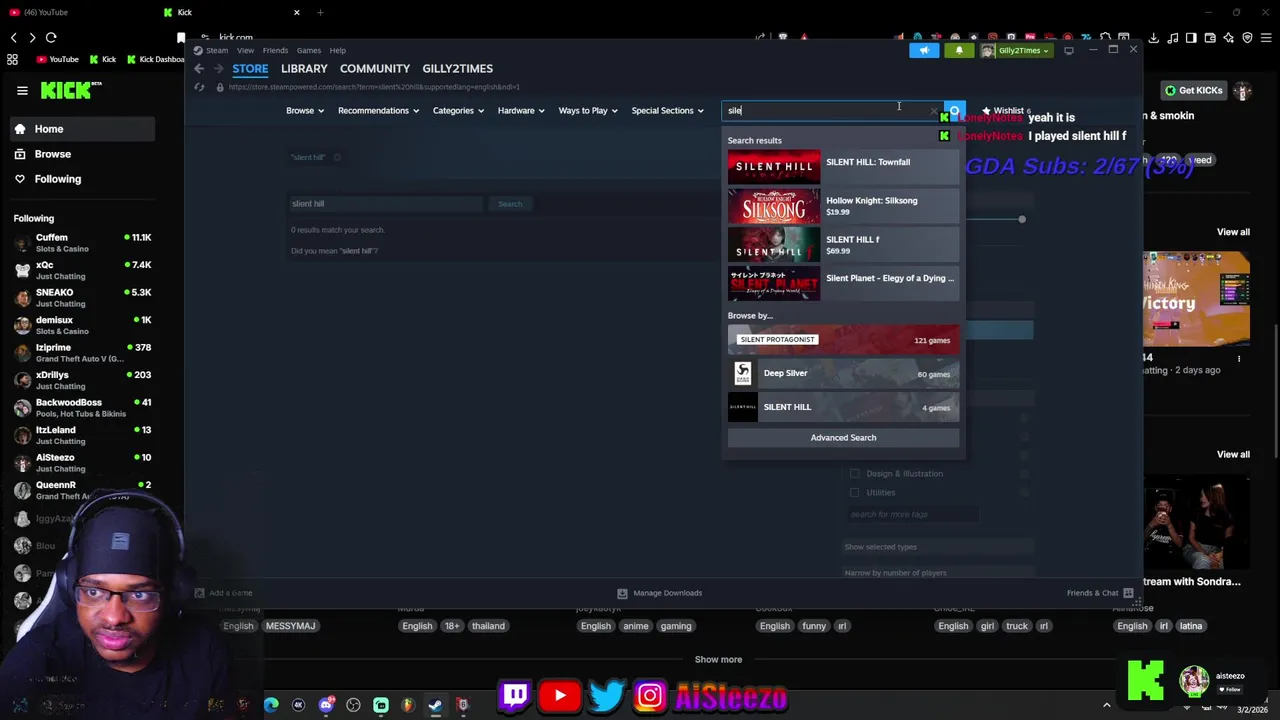Open Steam Games menu

tap(309, 50)
